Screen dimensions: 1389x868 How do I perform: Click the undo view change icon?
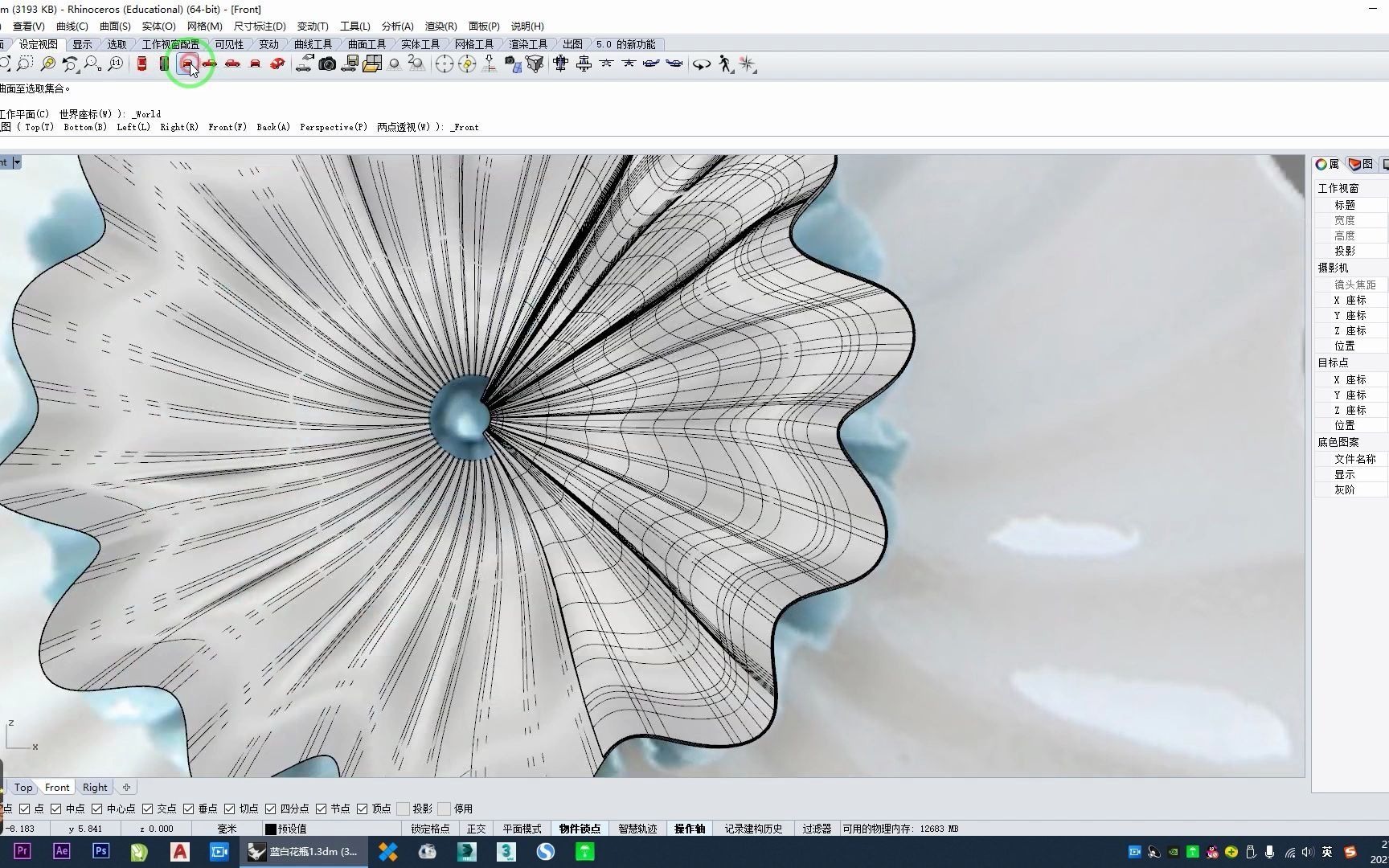pos(70,63)
